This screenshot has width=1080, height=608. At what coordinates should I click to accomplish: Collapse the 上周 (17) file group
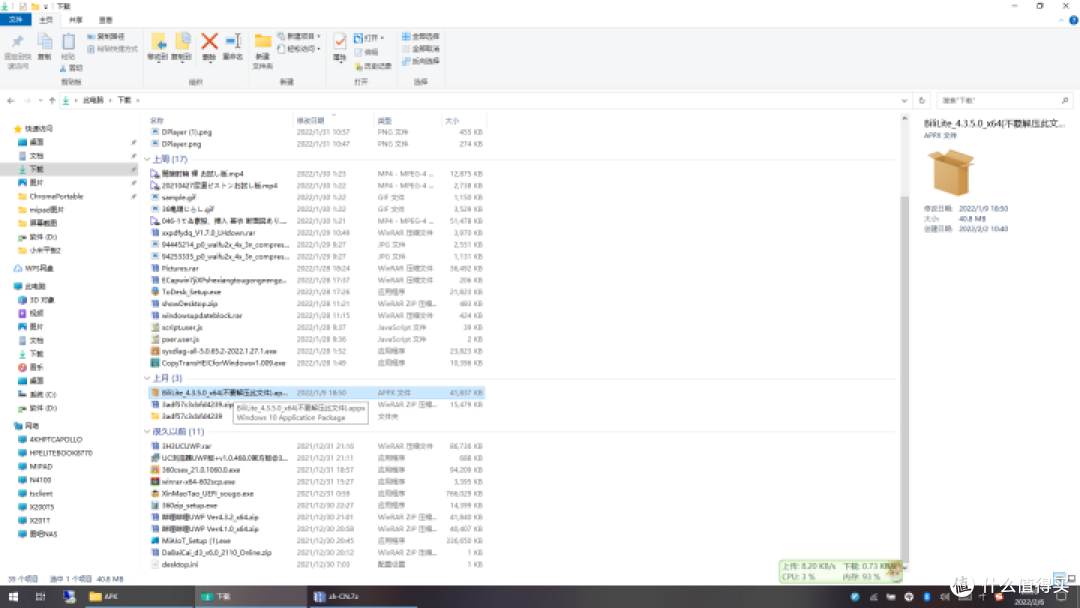148,159
